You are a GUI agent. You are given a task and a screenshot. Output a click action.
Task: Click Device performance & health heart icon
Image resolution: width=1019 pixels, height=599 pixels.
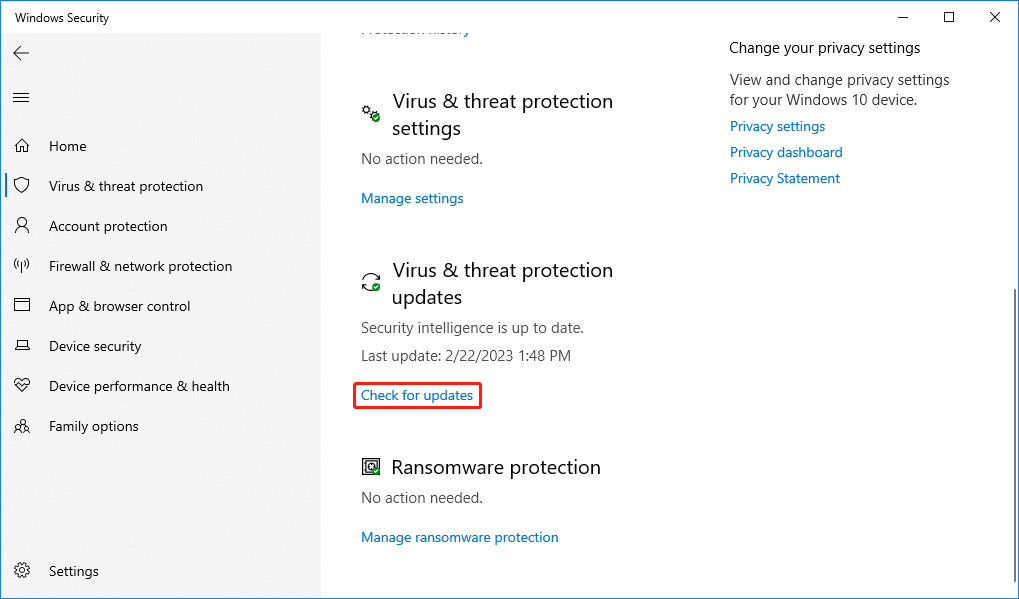coord(22,385)
